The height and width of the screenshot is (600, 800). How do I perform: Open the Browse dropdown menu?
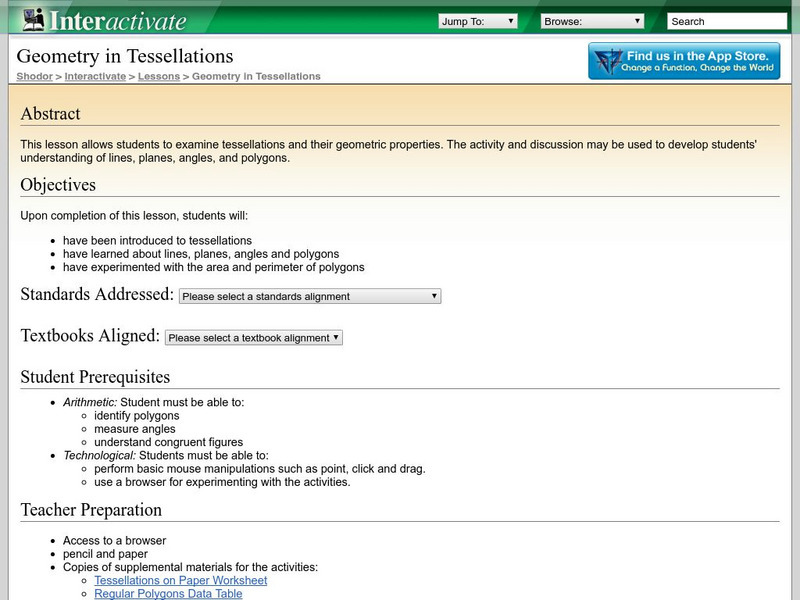pos(592,21)
